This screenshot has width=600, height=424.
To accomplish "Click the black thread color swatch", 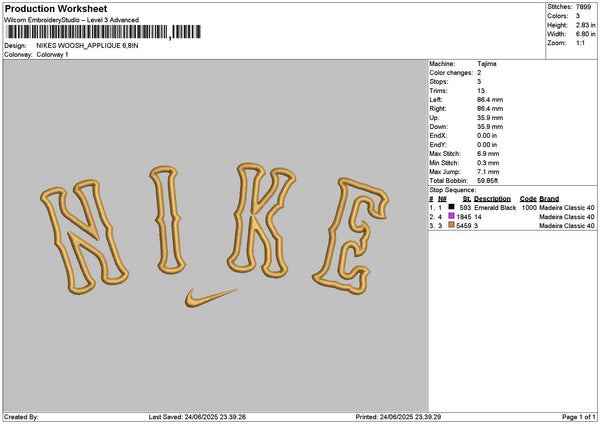I will (451, 207).
